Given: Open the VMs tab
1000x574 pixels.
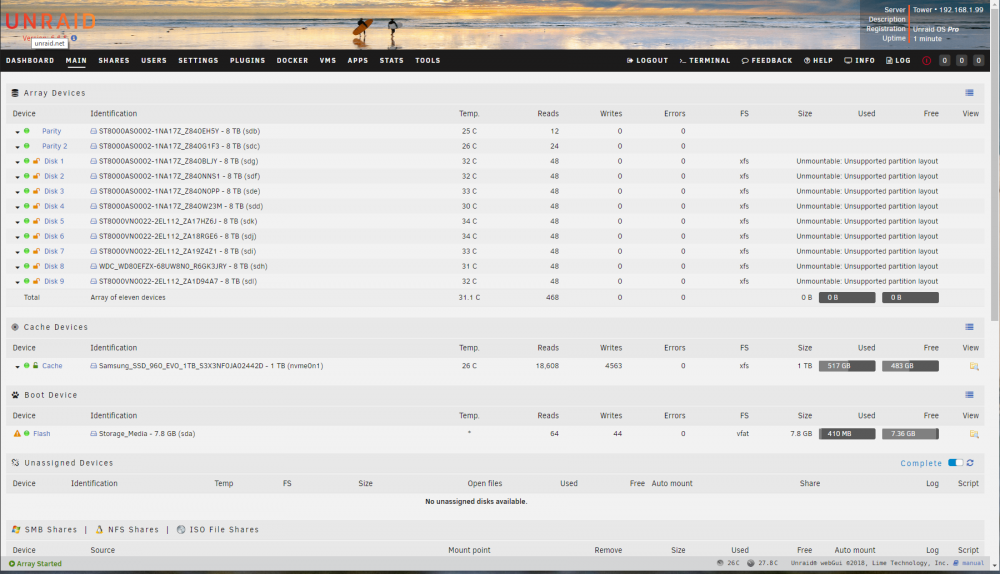Looking at the screenshot, I should 328,61.
